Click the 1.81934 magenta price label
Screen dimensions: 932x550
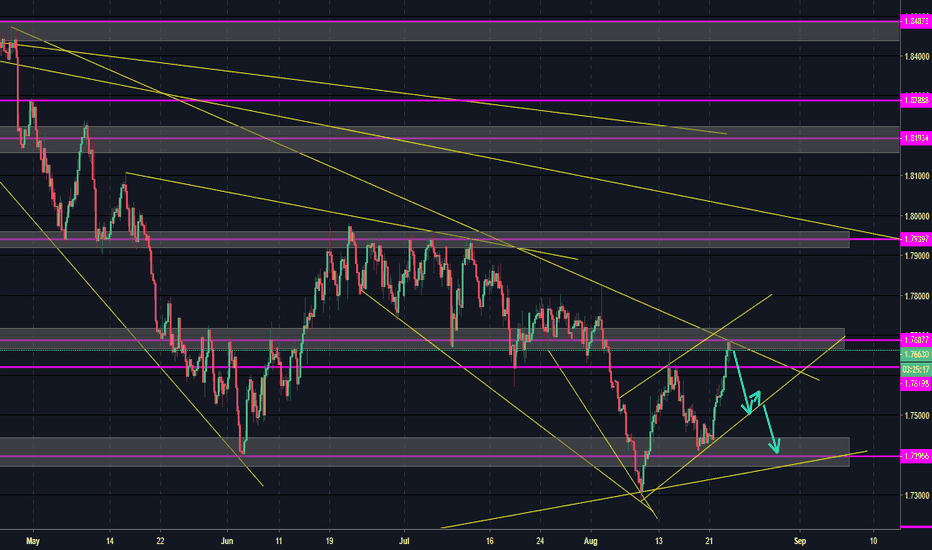(x=916, y=139)
